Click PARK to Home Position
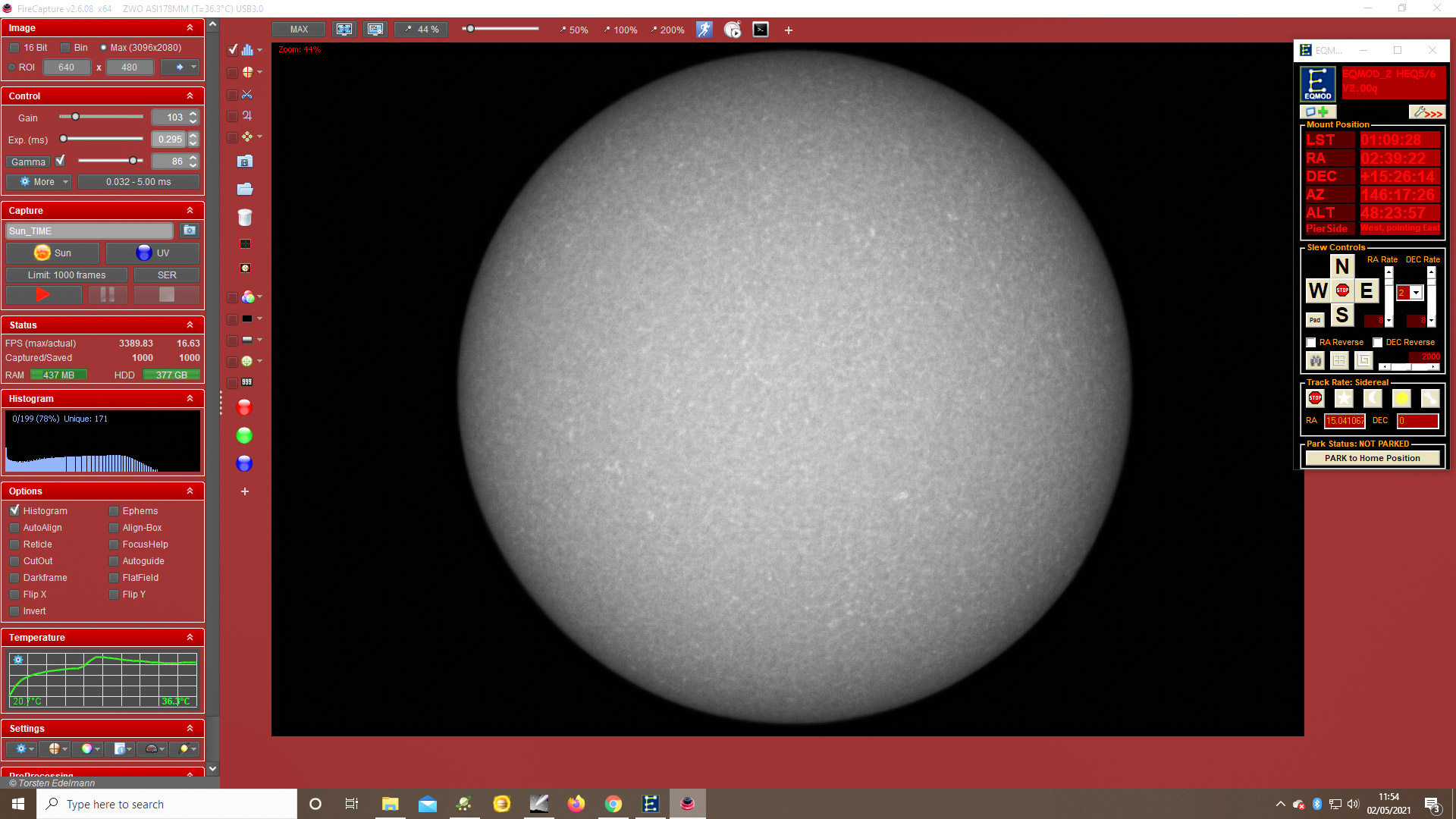This screenshot has width=1456, height=819. point(1373,458)
